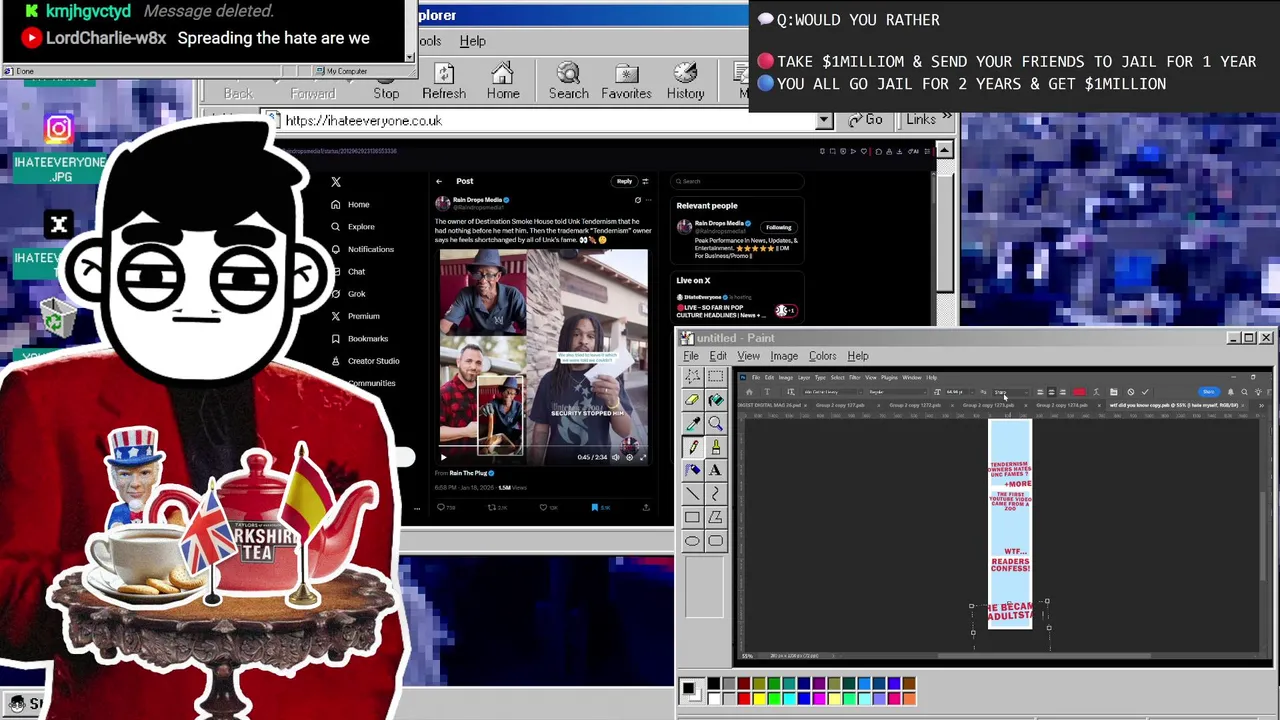Mute the post video volume
The height and width of the screenshot is (720, 1280).
coord(616,457)
